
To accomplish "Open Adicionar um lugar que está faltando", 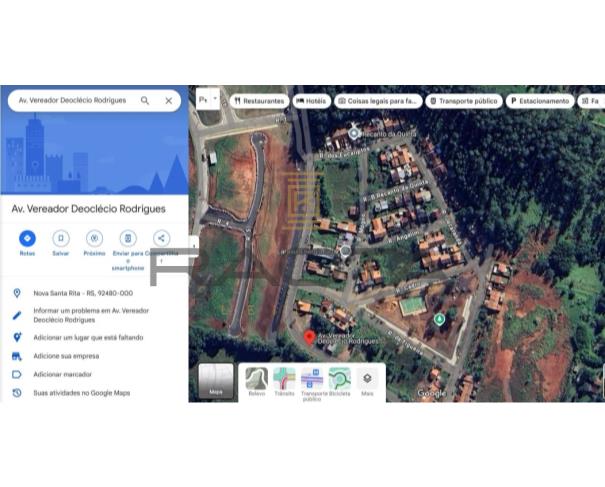I will 88,338.
